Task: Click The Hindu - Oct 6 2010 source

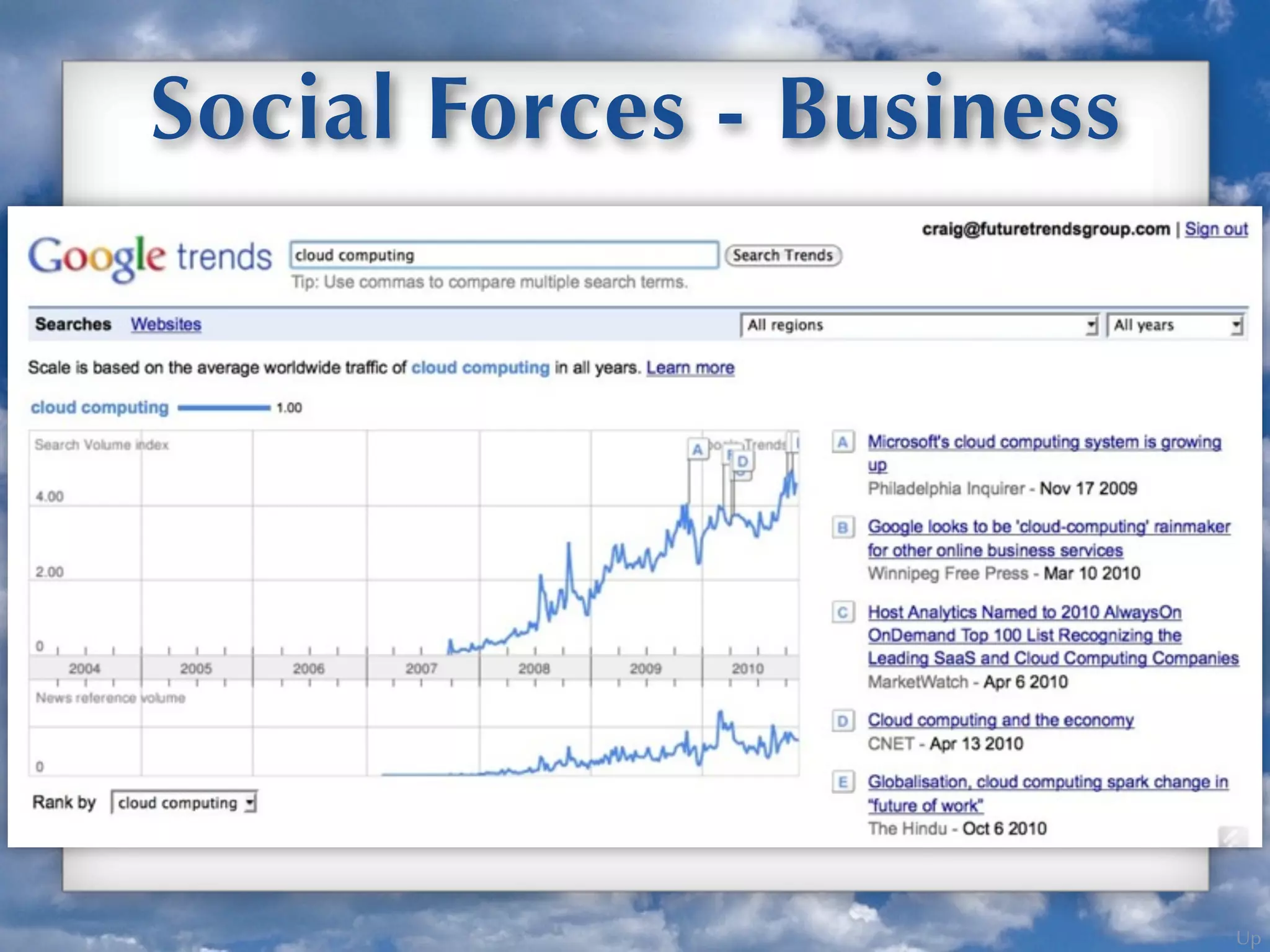Action: click(957, 829)
